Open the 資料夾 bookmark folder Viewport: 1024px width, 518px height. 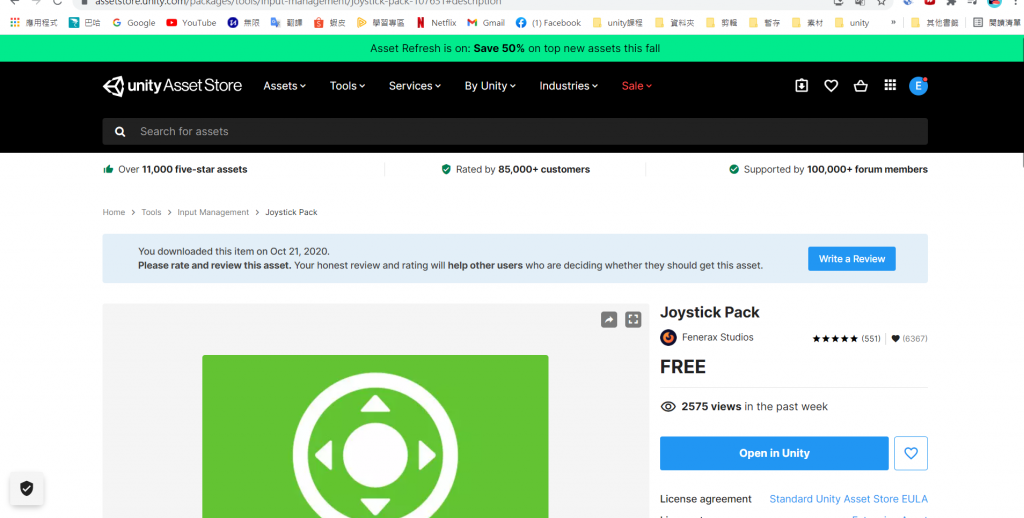coord(676,23)
